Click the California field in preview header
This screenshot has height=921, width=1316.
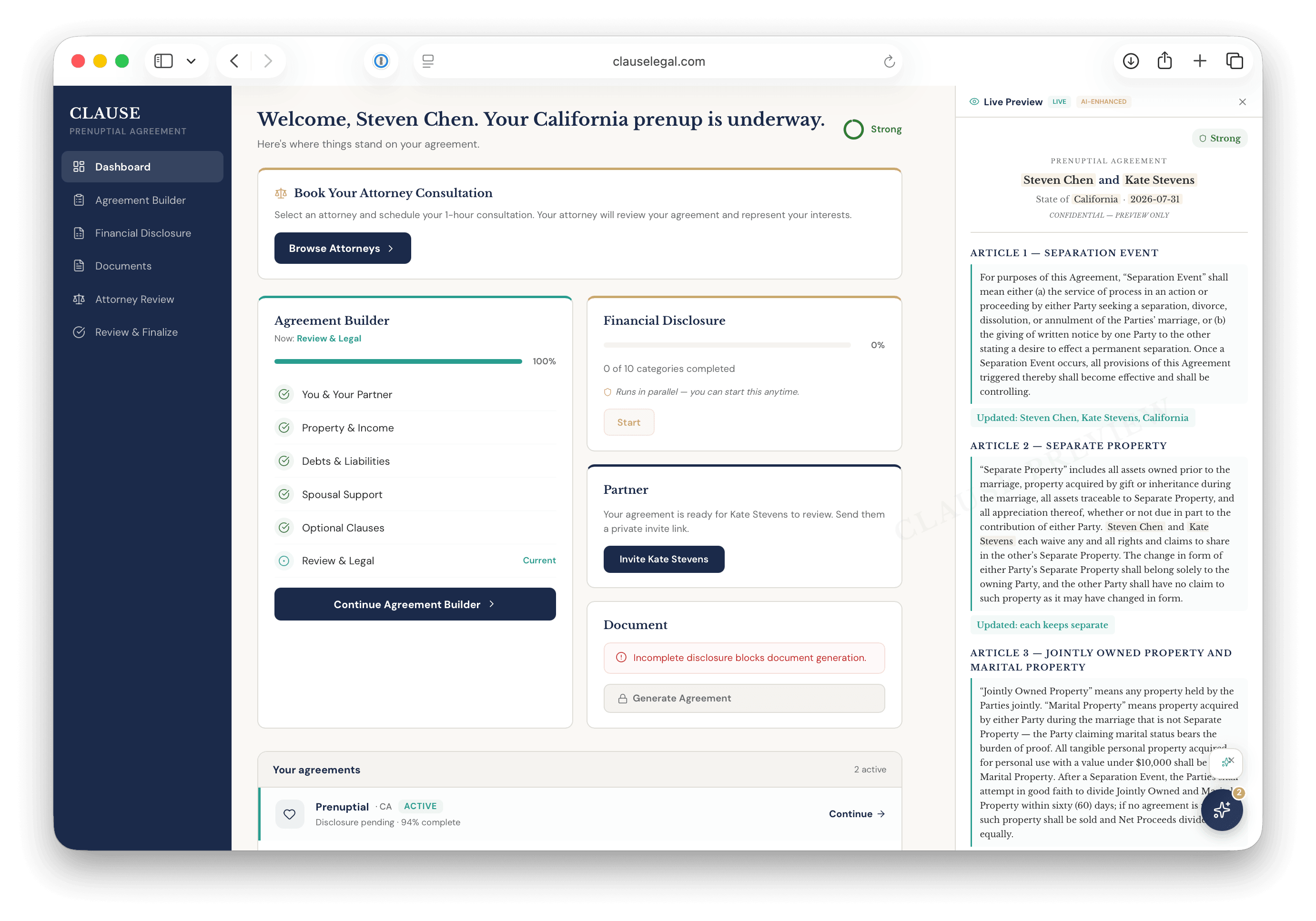(x=1095, y=200)
